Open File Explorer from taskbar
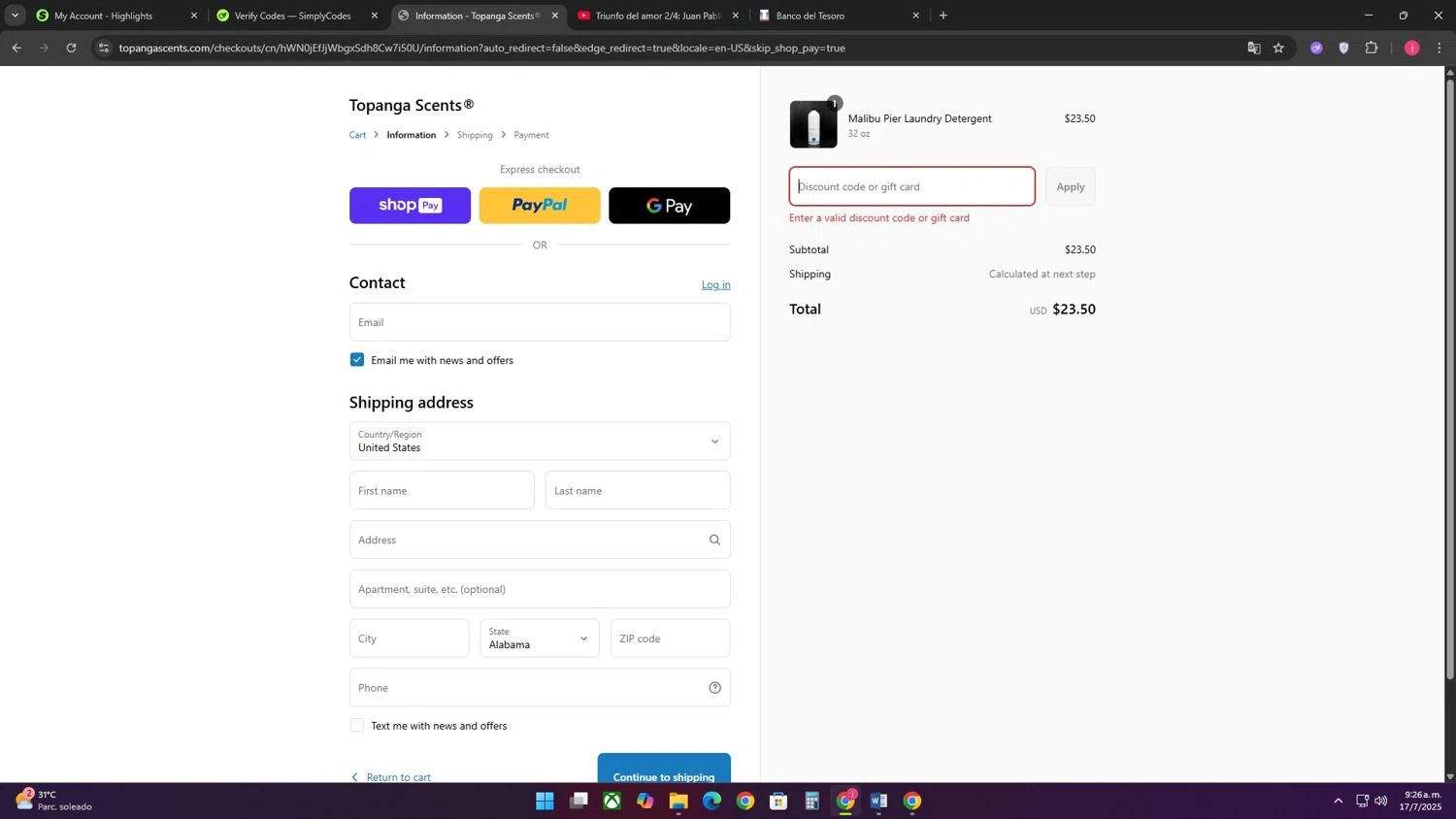This screenshot has height=819, width=1456. pos(678,801)
